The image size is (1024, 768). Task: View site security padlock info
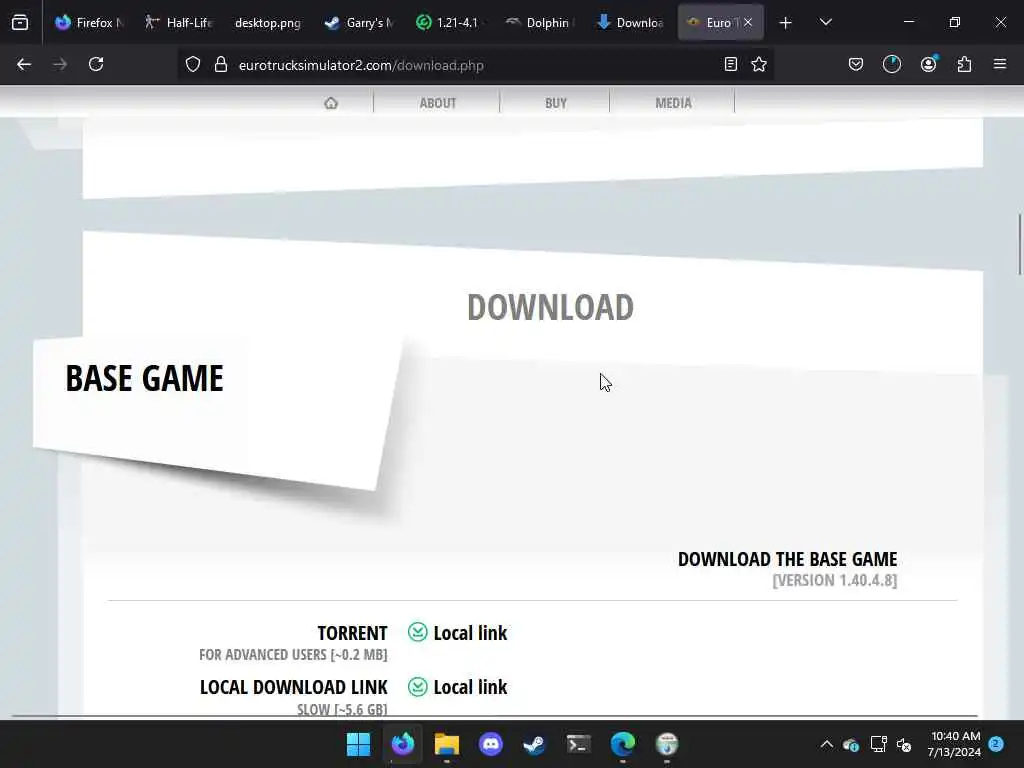coord(221,65)
